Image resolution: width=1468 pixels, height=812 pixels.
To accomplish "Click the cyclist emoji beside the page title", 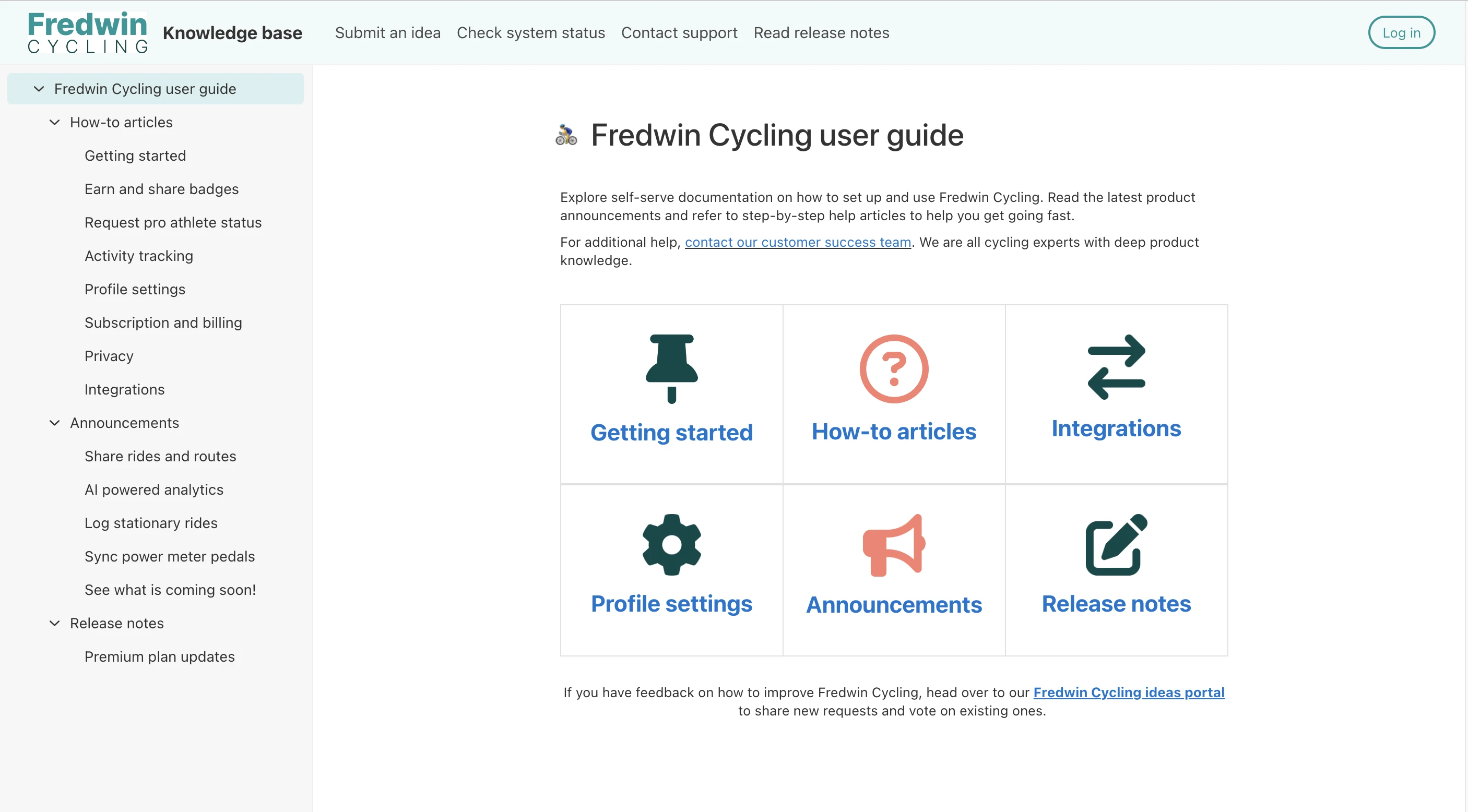I will click(x=565, y=135).
